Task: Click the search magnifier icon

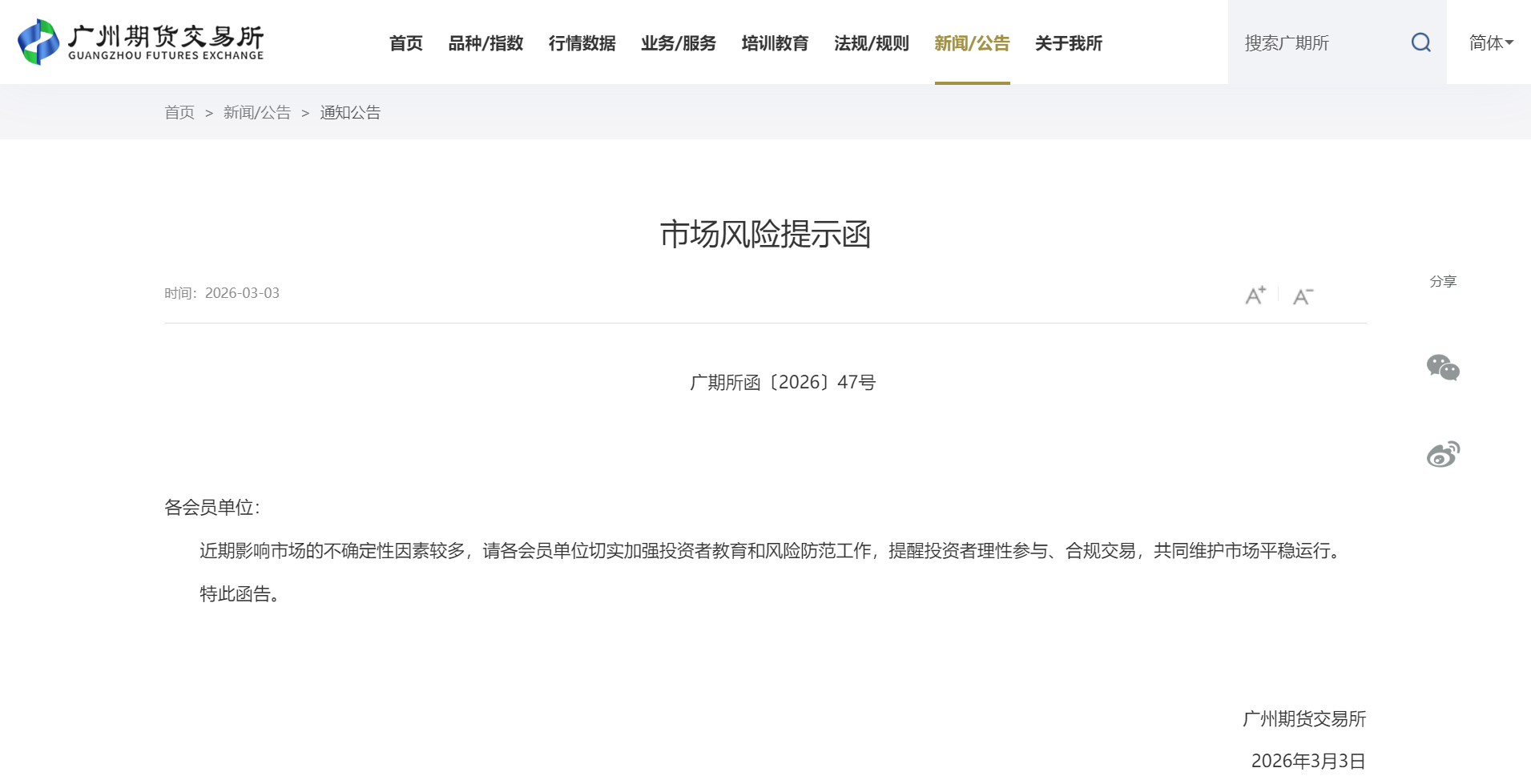Action: pos(1420,42)
